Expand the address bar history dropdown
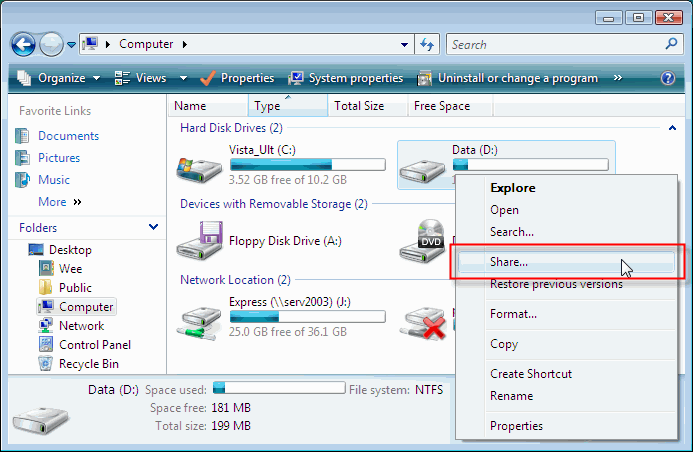693x452 pixels. 404,45
